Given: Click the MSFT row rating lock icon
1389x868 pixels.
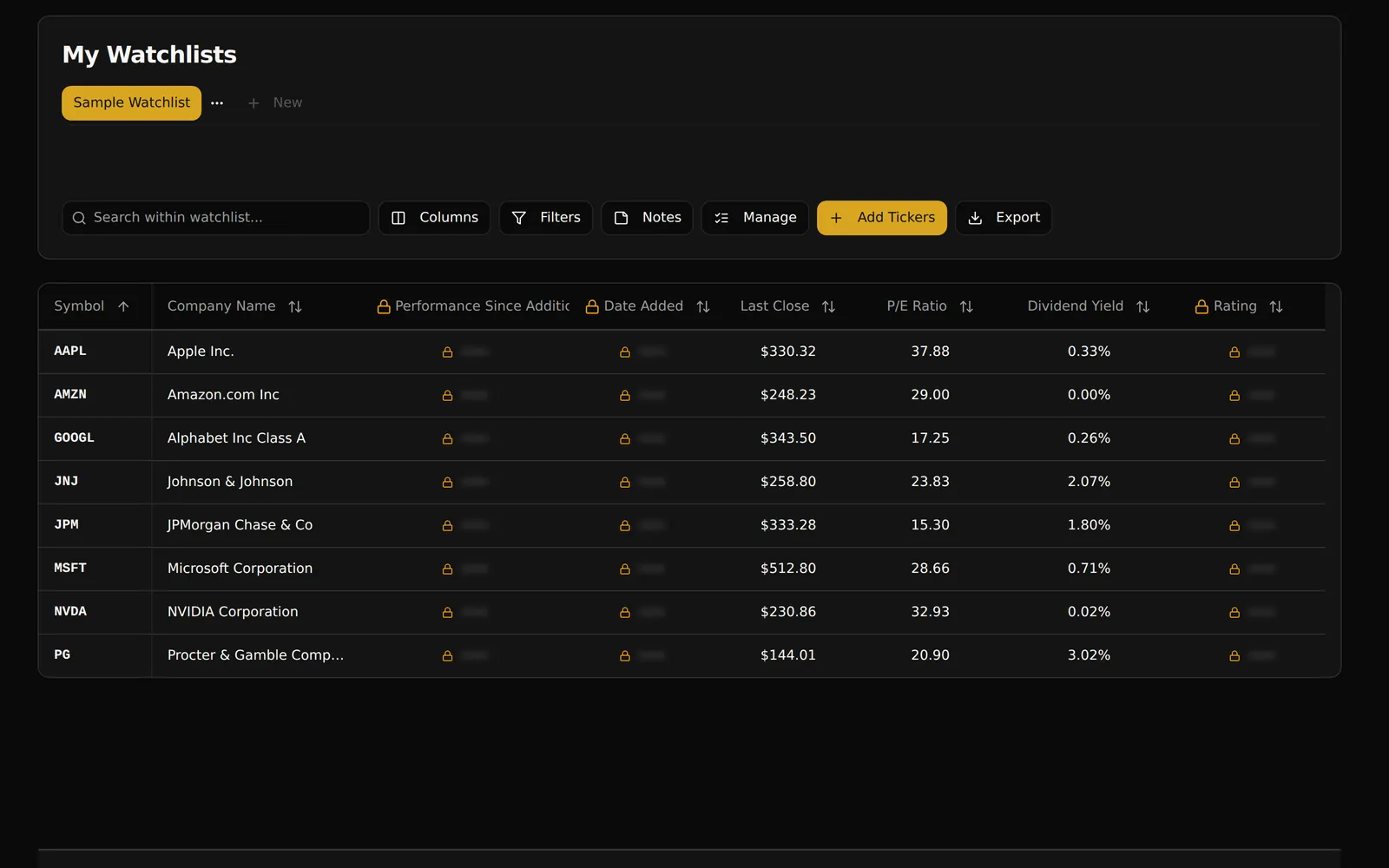Looking at the screenshot, I should pos(1234,569).
